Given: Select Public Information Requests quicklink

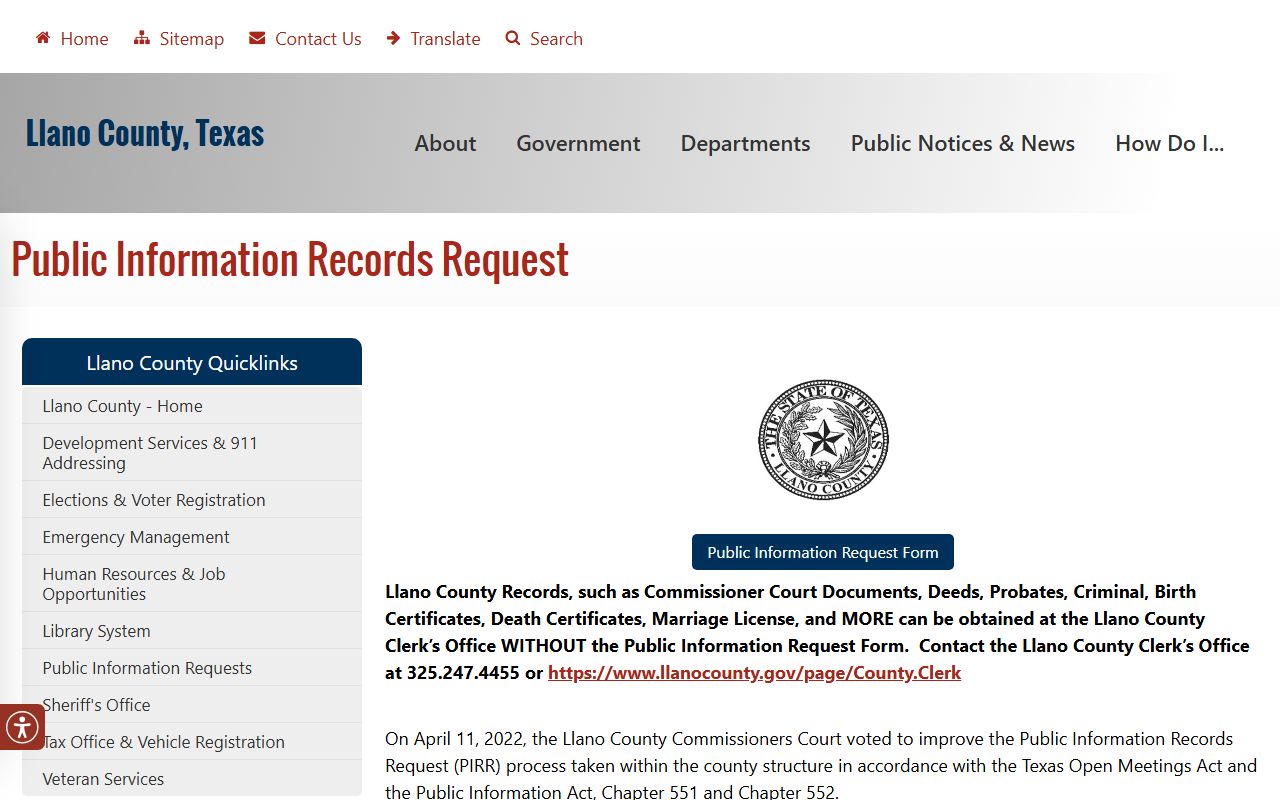Looking at the screenshot, I should [x=192, y=668].
